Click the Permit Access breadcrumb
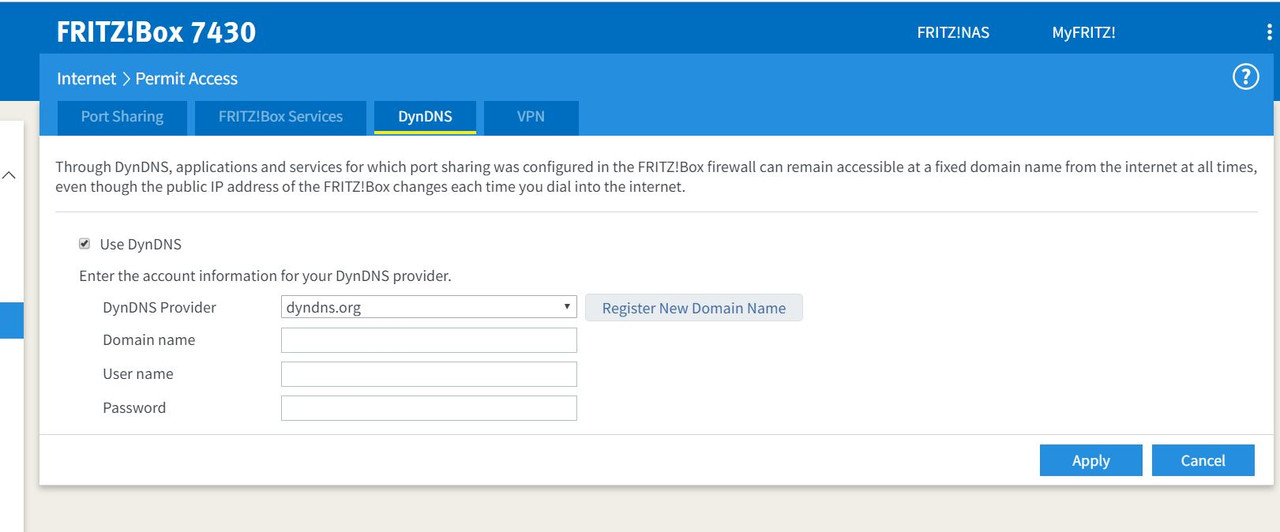The height and width of the screenshot is (532, 1280). (x=187, y=78)
